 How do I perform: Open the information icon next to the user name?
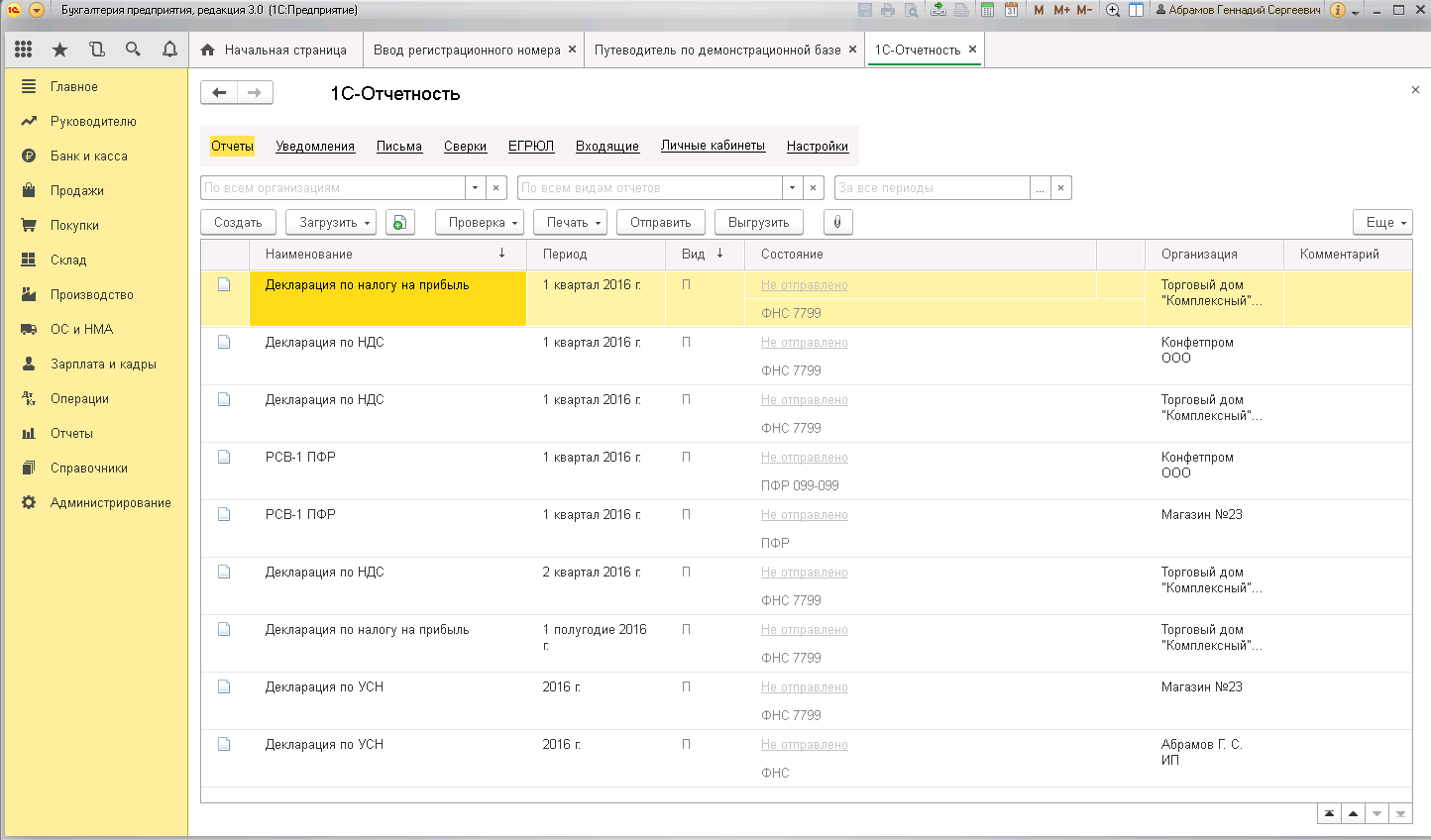1338,10
